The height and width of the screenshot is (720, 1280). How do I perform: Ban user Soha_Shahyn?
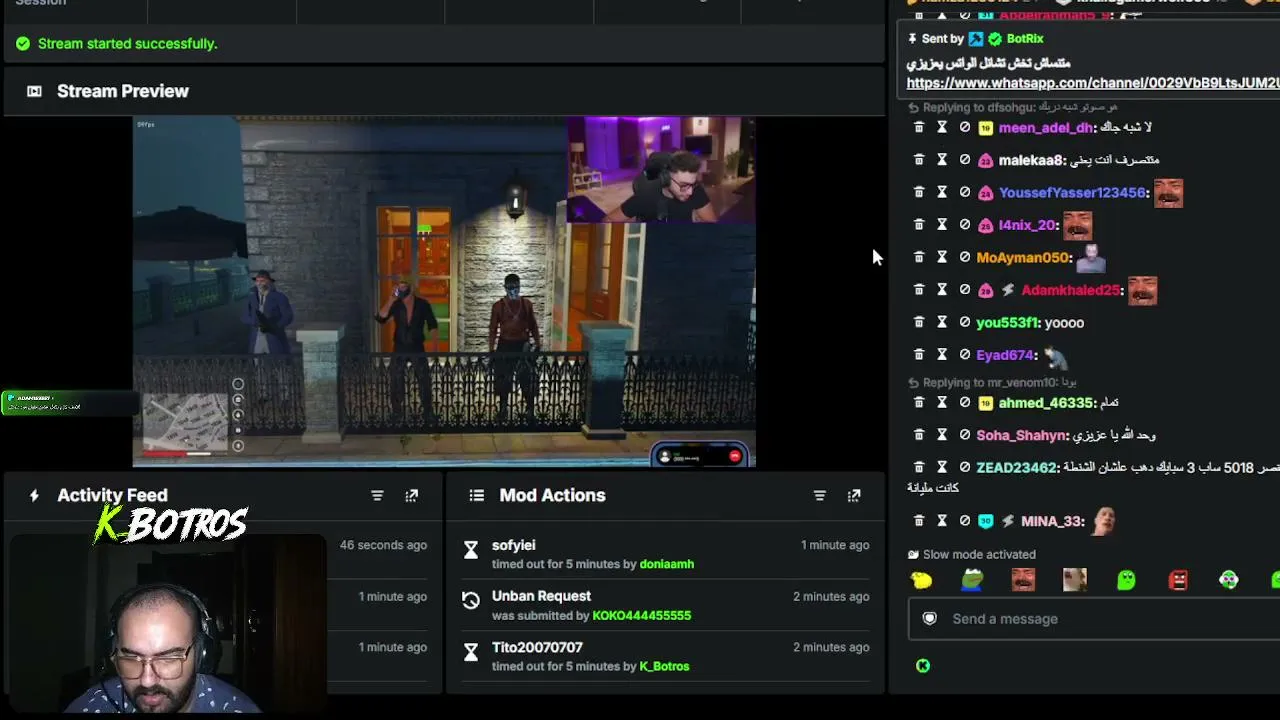pyautogui.click(x=965, y=435)
